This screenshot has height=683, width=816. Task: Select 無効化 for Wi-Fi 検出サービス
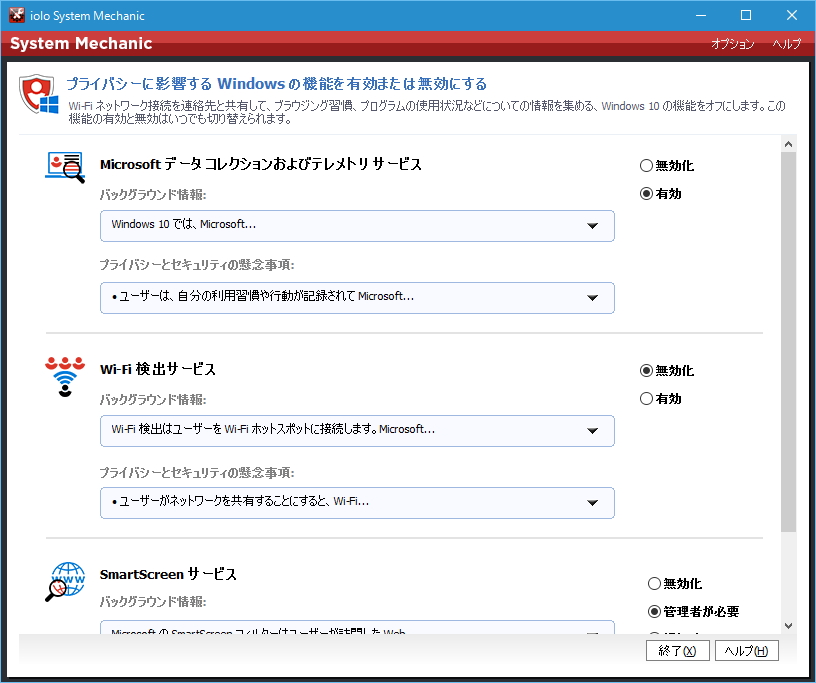click(x=667, y=371)
